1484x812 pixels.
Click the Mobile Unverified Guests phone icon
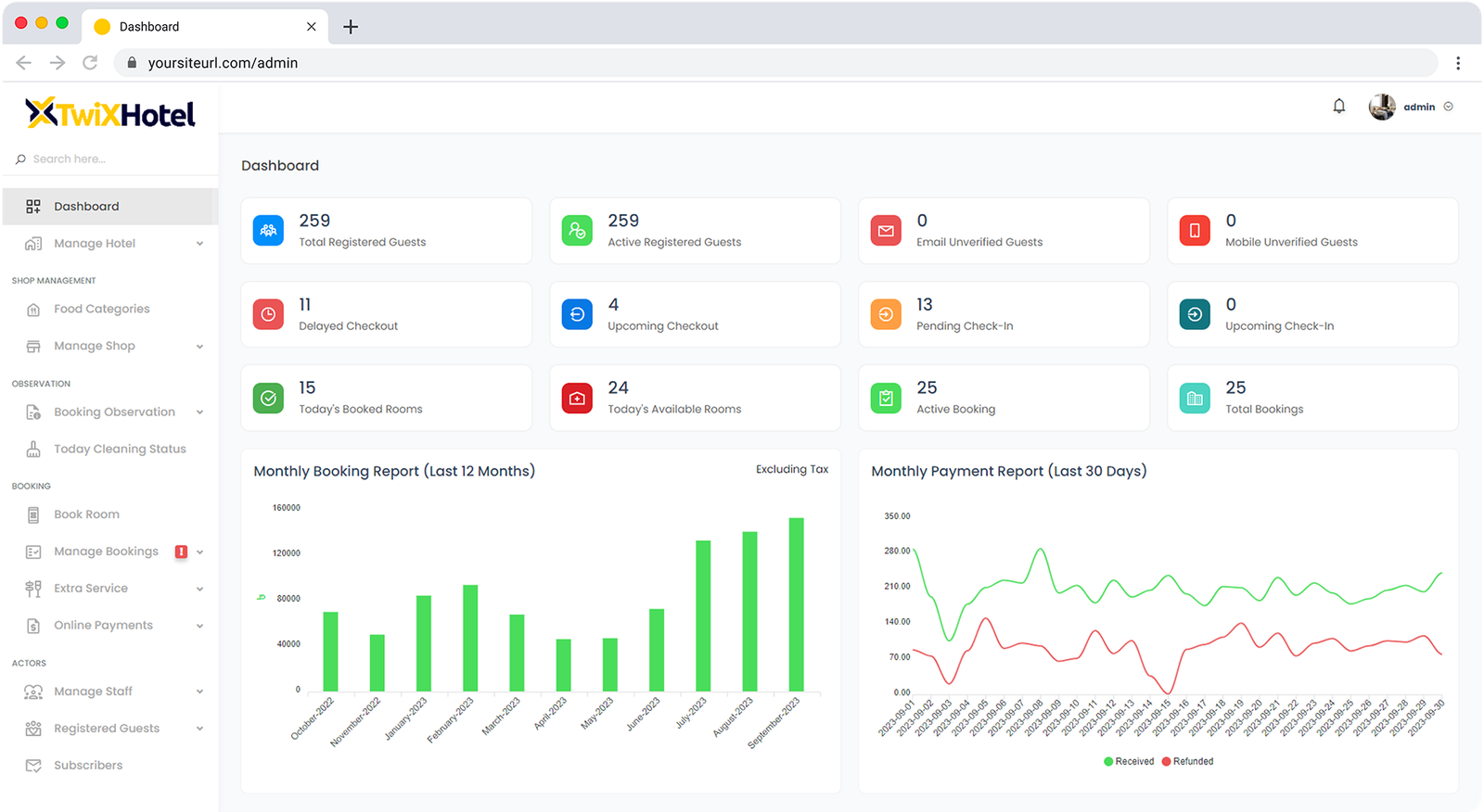pos(1195,231)
